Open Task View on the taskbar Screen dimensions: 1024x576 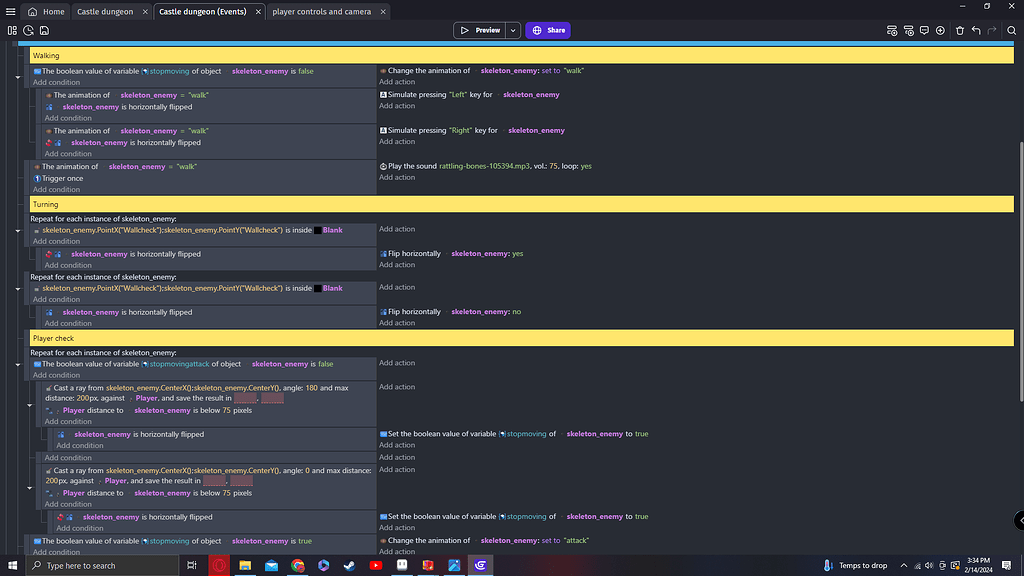pos(191,566)
